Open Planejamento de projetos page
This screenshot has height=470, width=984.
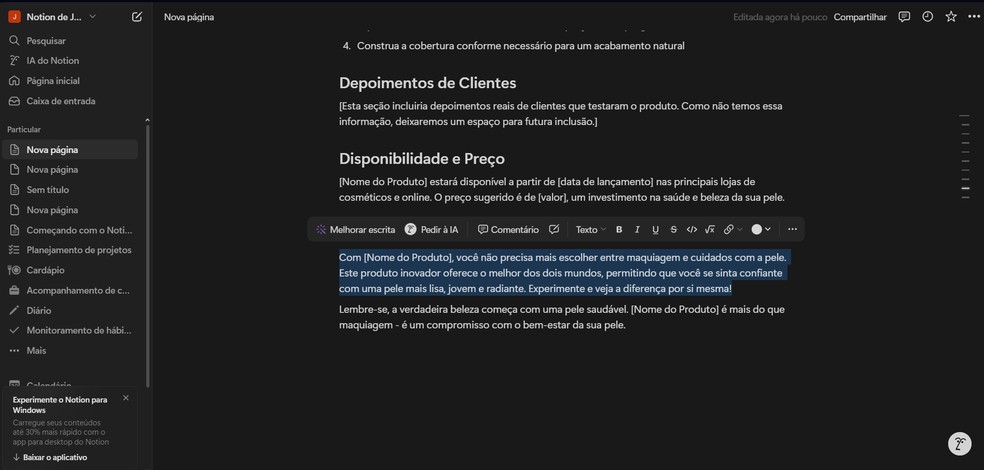(x=70, y=250)
